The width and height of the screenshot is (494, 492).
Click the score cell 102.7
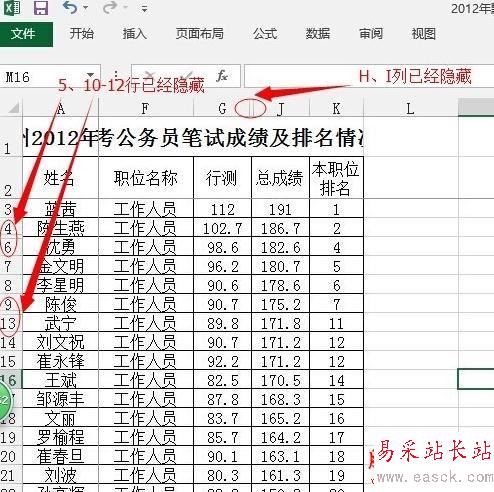[222, 228]
